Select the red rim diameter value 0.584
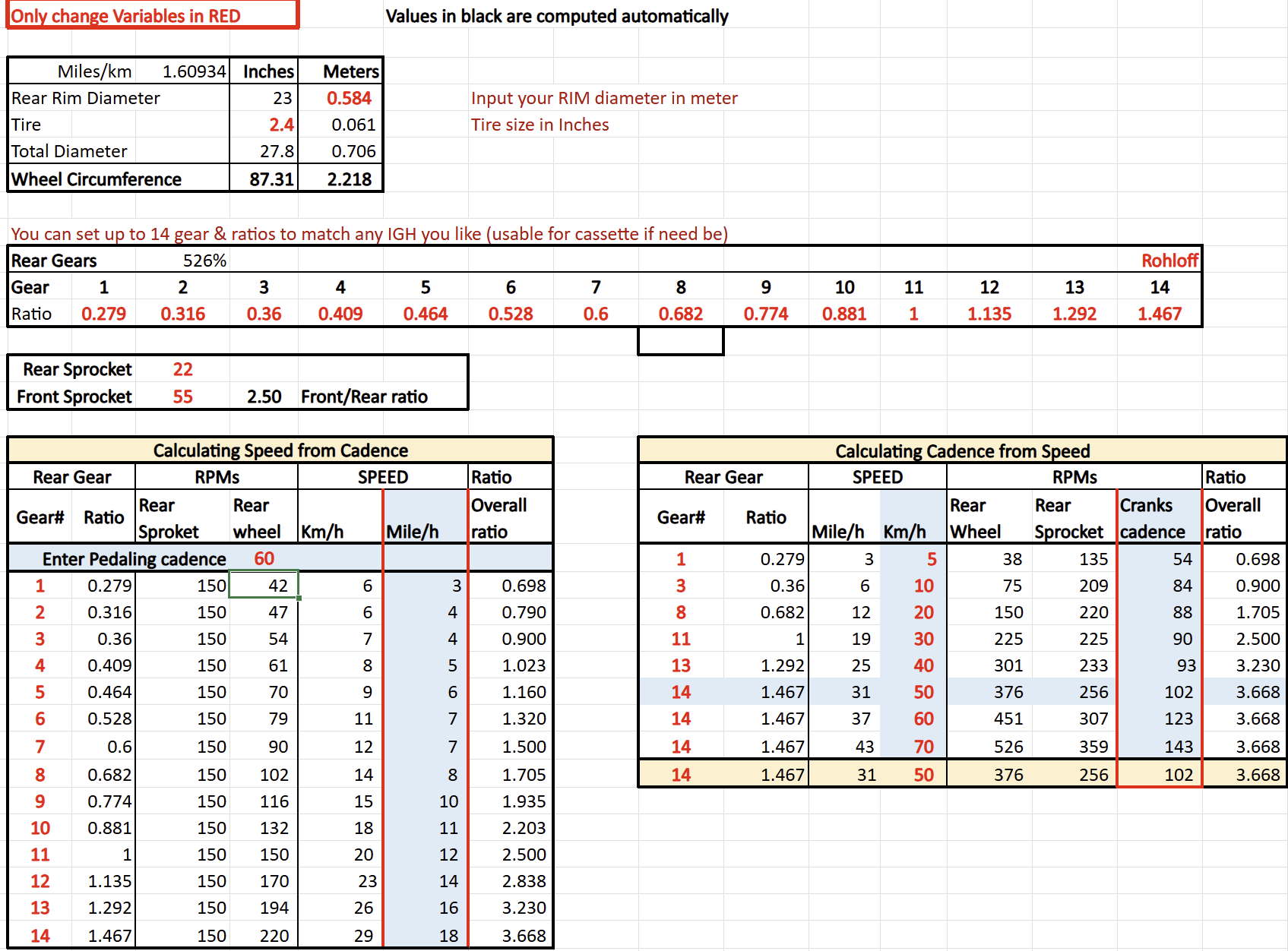Image resolution: width=1288 pixels, height=951 pixels. point(348,98)
